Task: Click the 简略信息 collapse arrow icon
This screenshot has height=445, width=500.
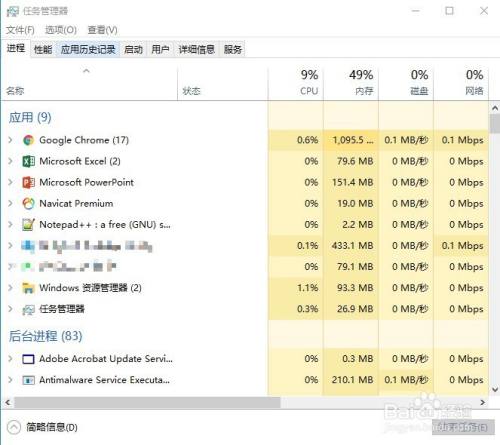Action: (x=14, y=427)
